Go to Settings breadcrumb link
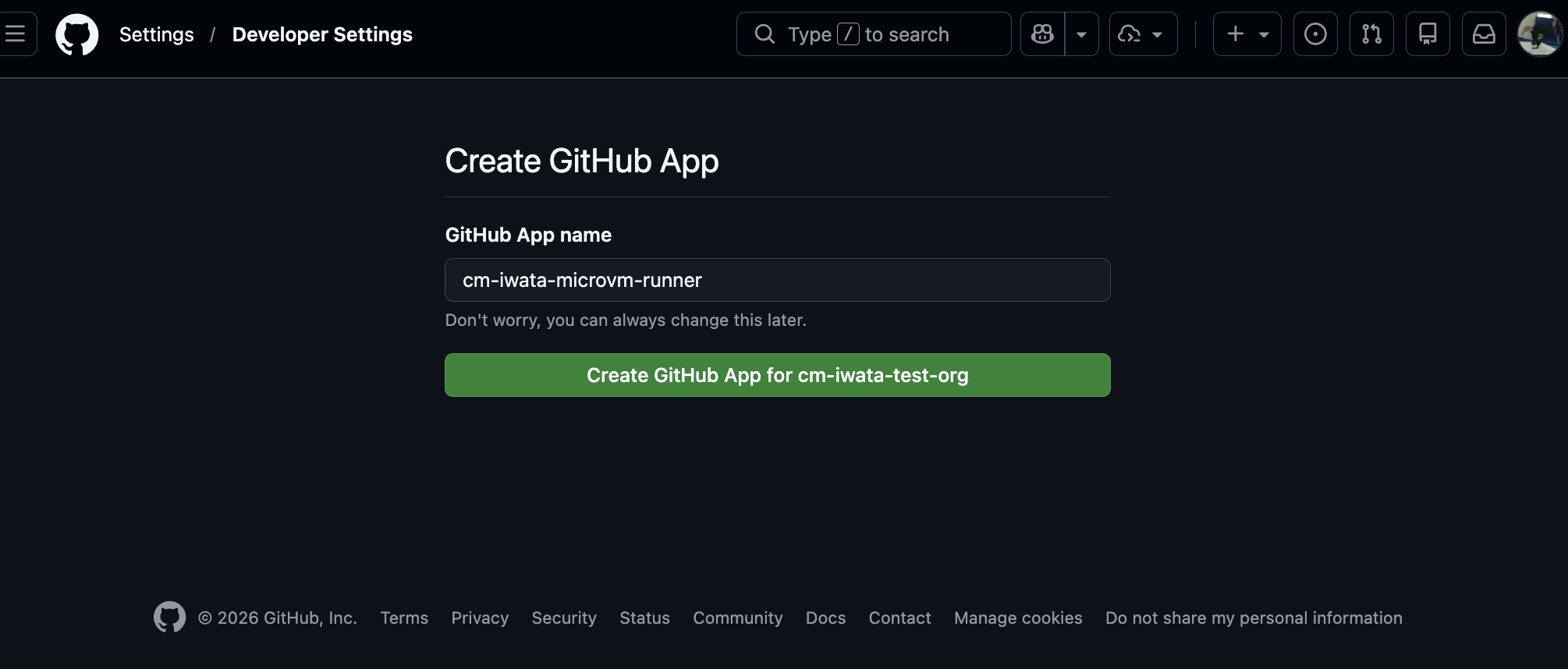 pos(156,34)
